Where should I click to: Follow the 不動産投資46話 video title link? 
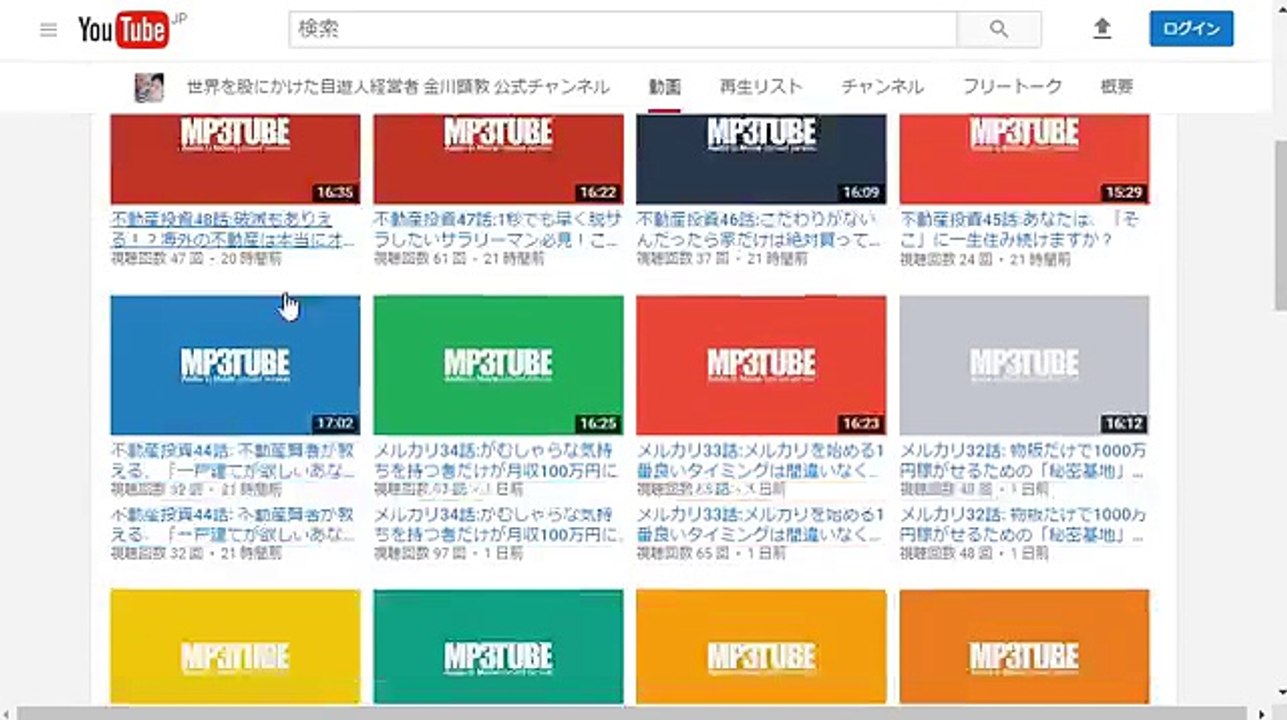758,229
